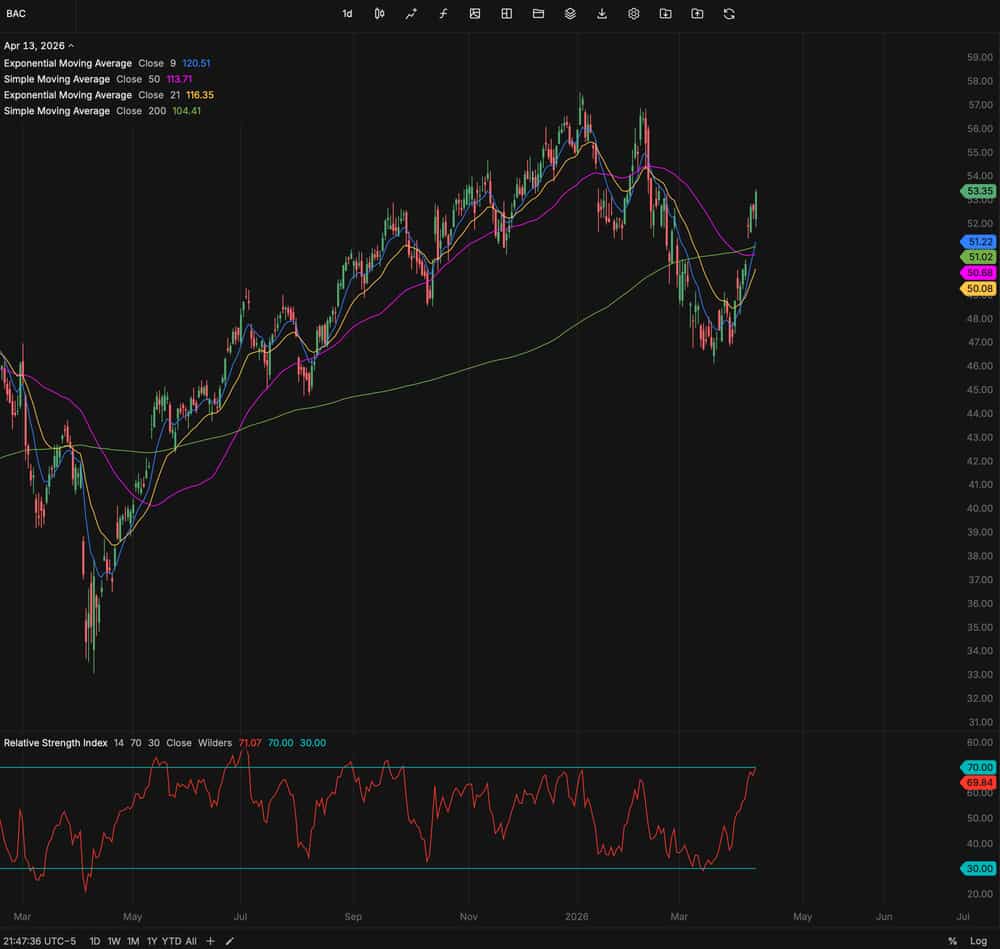Click the SMA 200 value 104.41
Image resolution: width=1000 pixels, height=949 pixels.
click(187, 111)
